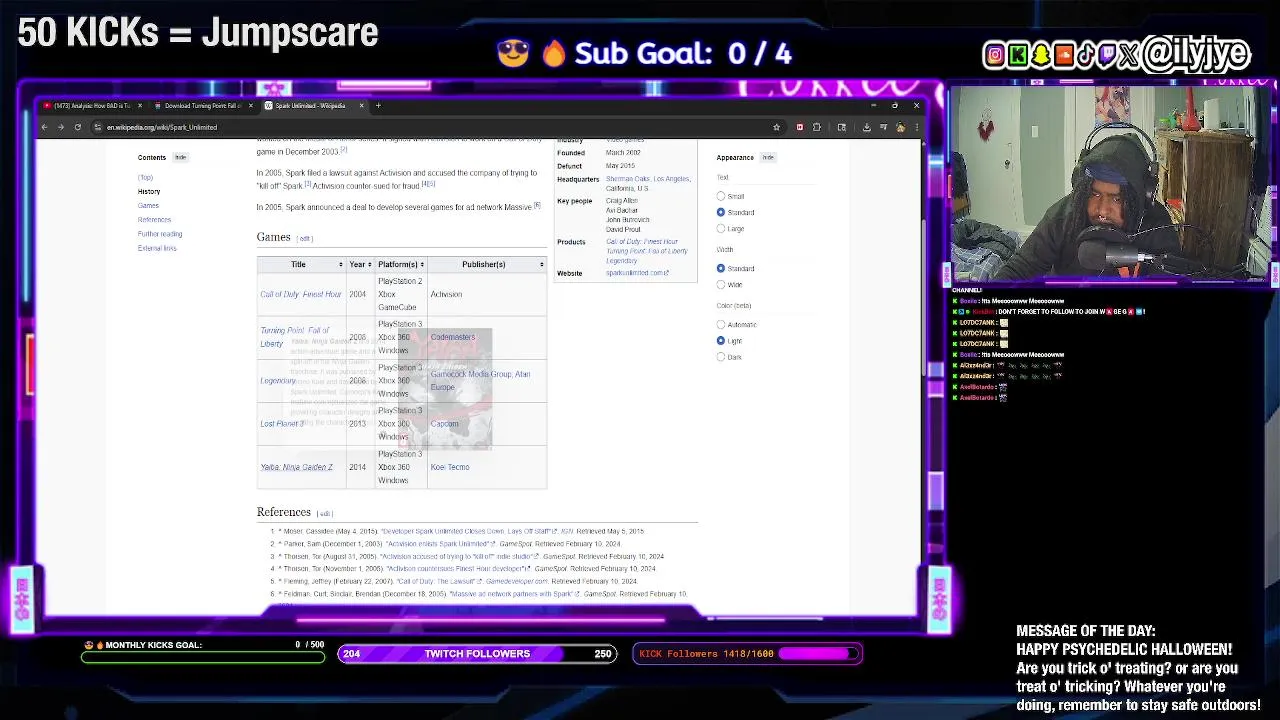The image size is (1280, 720).
Task: Open Call of Duty: Finest Hour table link
Action: [301, 294]
